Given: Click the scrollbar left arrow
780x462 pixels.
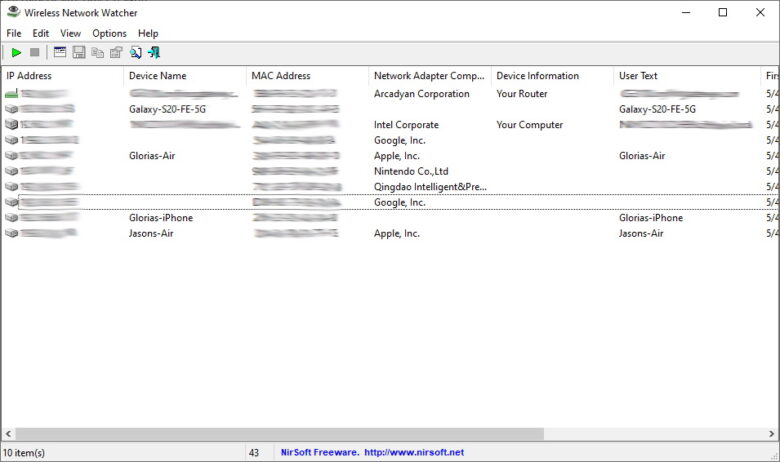Looking at the screenshot, I should [x=8, y=434].
